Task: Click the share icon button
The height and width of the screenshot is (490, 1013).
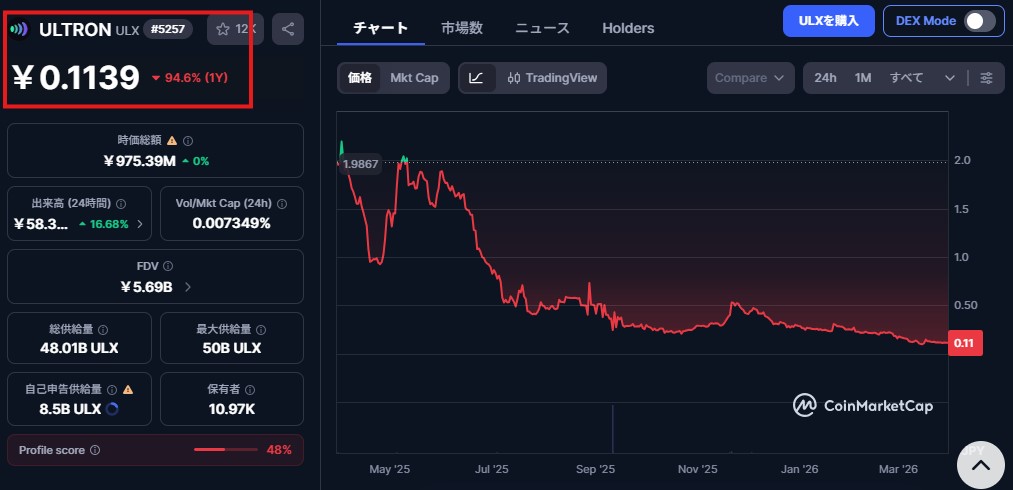Action: coord(288,29)
